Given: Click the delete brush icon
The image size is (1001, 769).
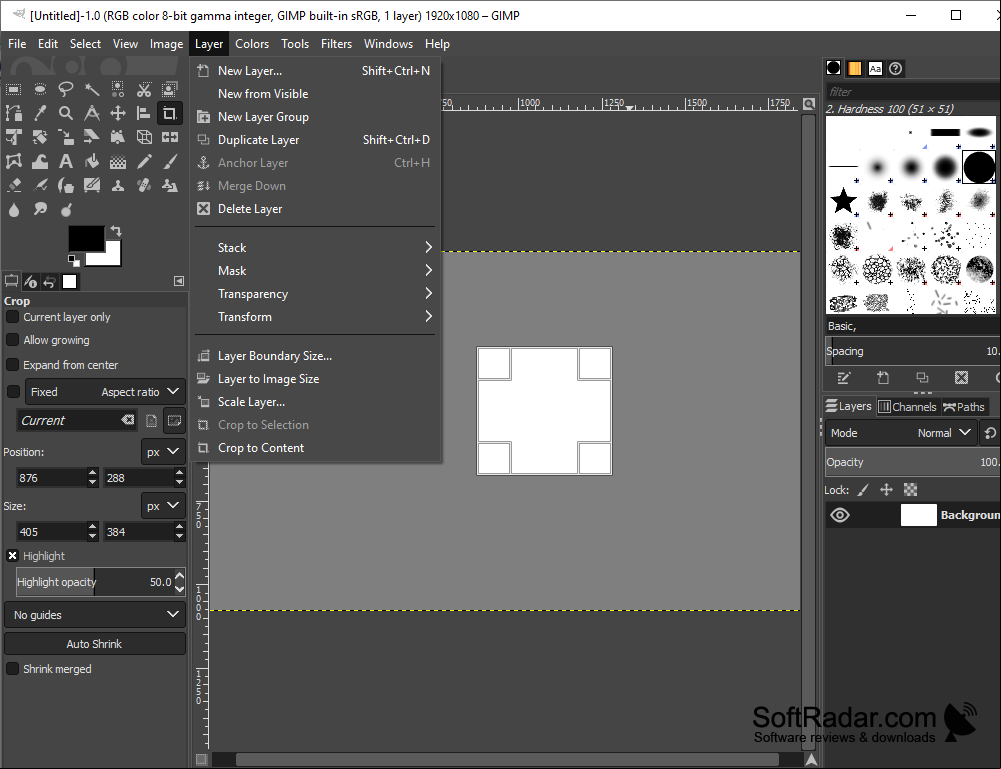Looking at the screenshot, I should coord(961,378).
